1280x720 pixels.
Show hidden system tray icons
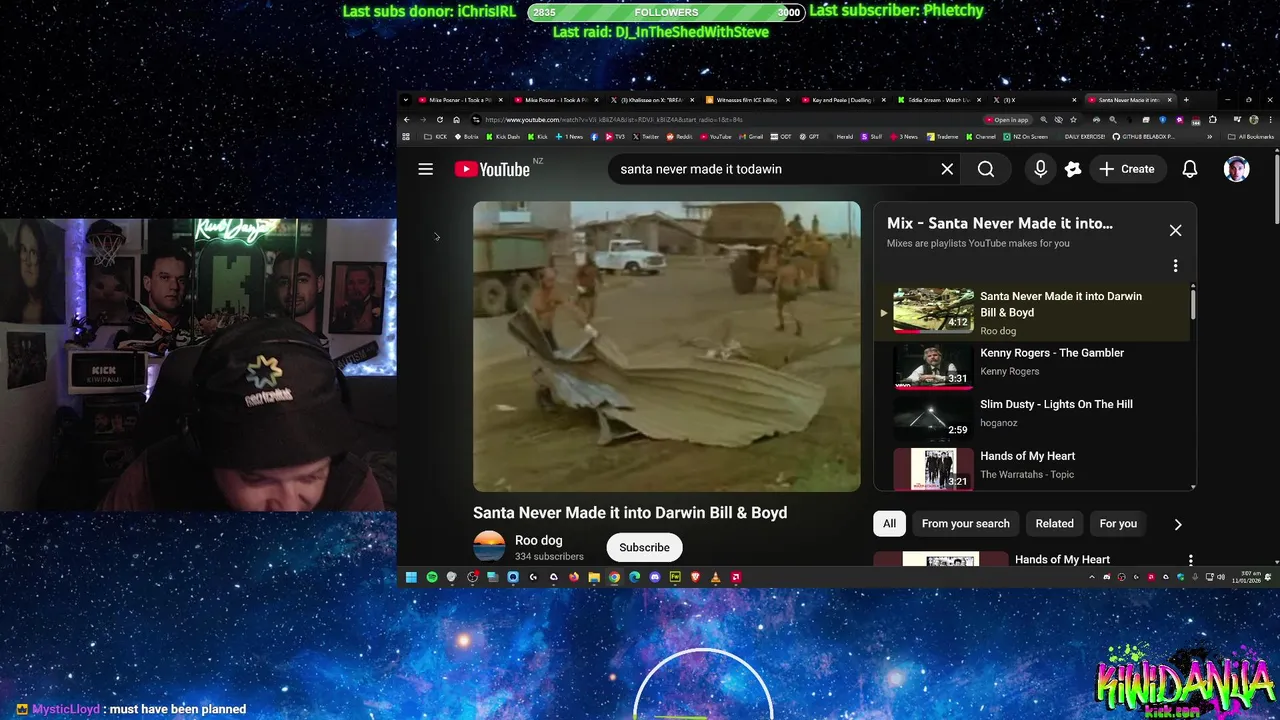pyautogui.click(x=1091, y=577)
